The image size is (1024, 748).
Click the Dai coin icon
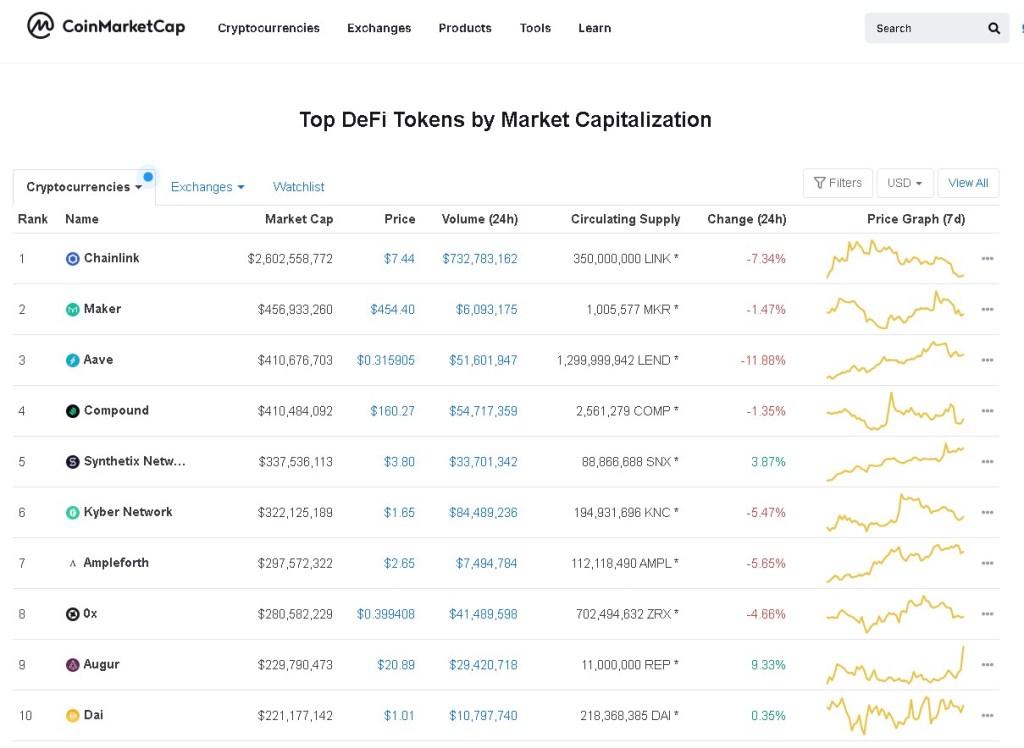(x=72, y=716)
